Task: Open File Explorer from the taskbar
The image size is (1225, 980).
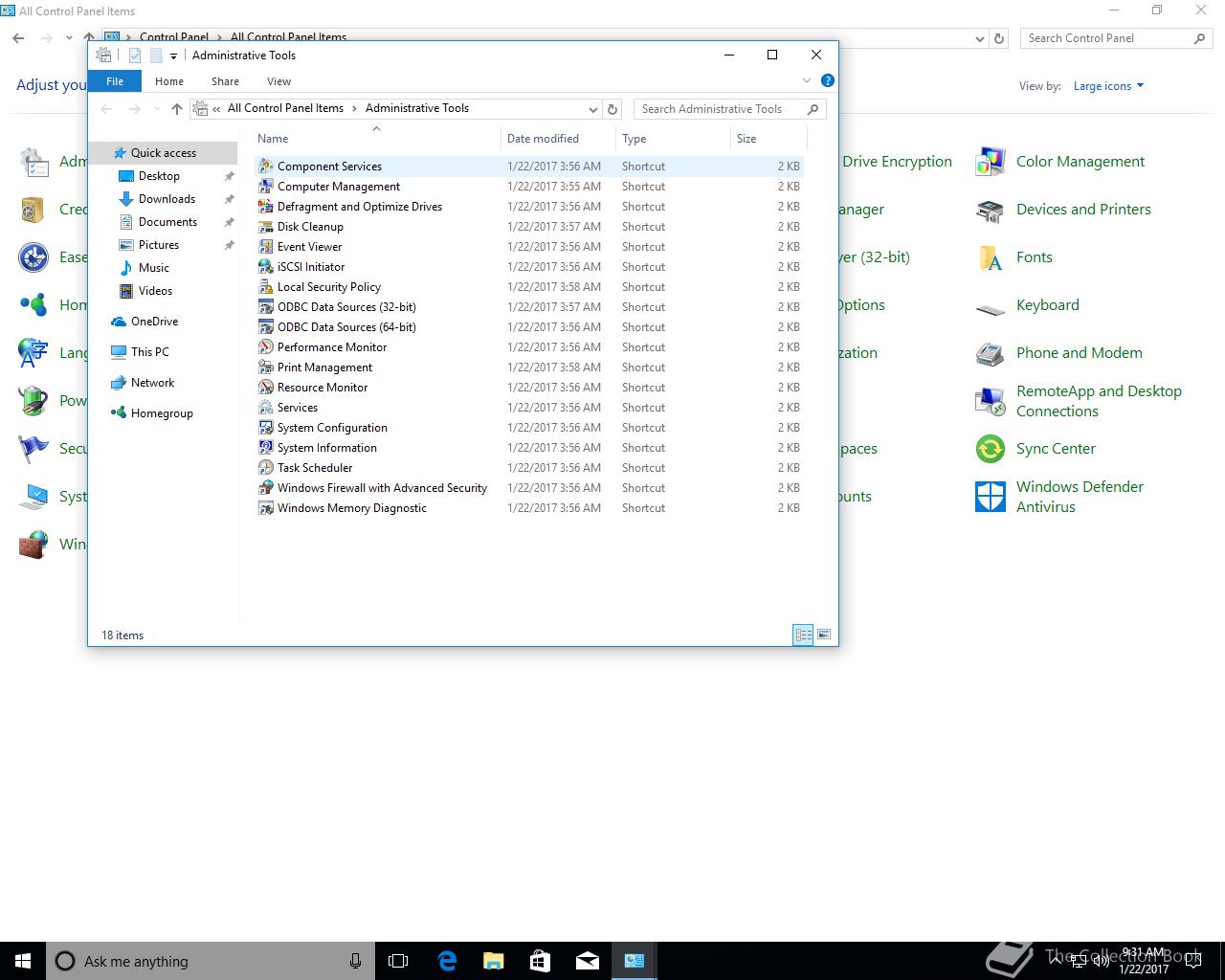Action: coord(494,961)
